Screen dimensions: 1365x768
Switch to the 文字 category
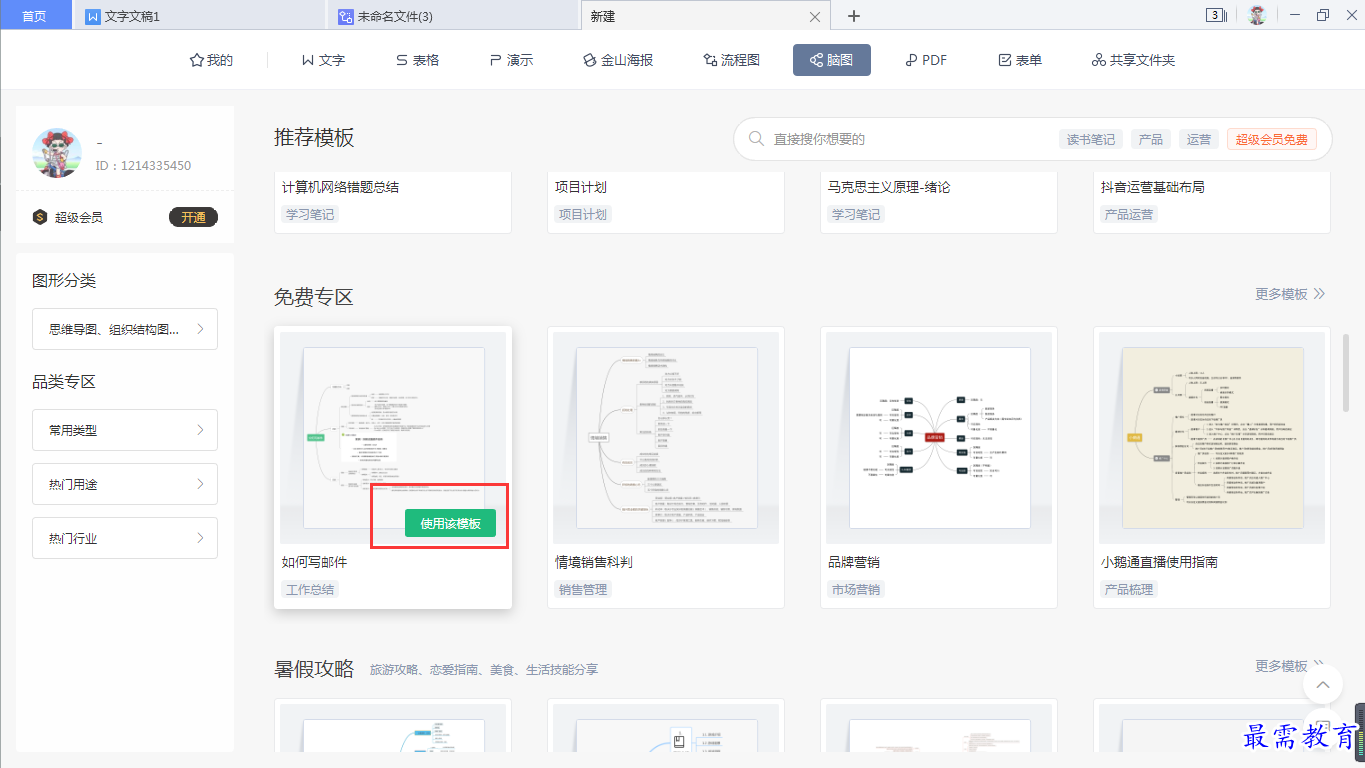click(323, 60)
